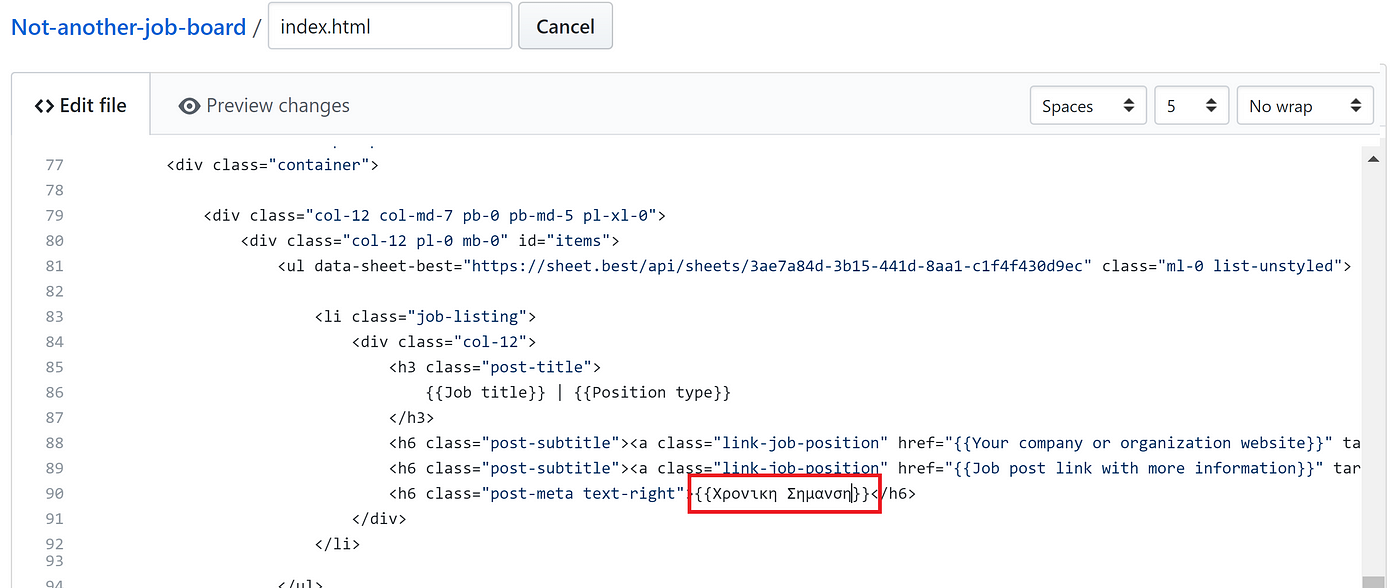This screenshot has height=588, width=1400.
Task: Click line number 83 in the gutter
Action: point(54,316)
